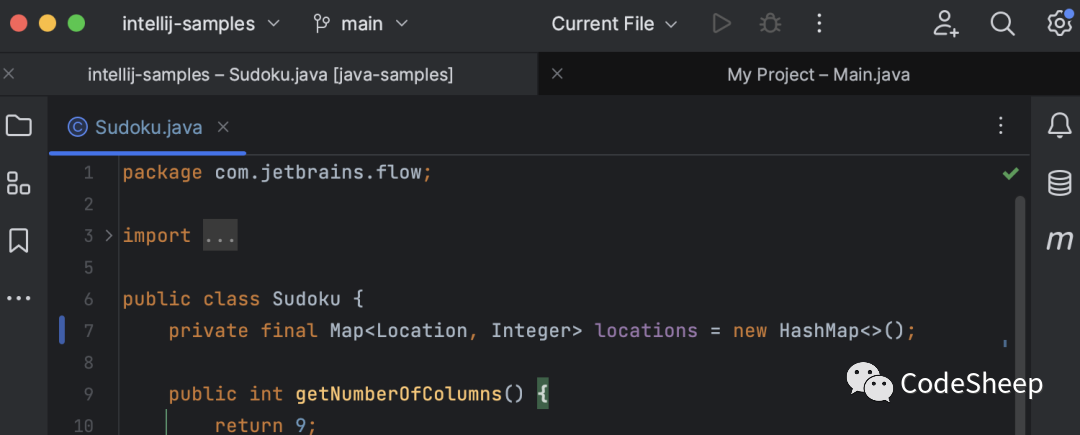This screenshot has height=435, width=1080.
Task: Click the Debug bug icon
Action: point(770,24)
